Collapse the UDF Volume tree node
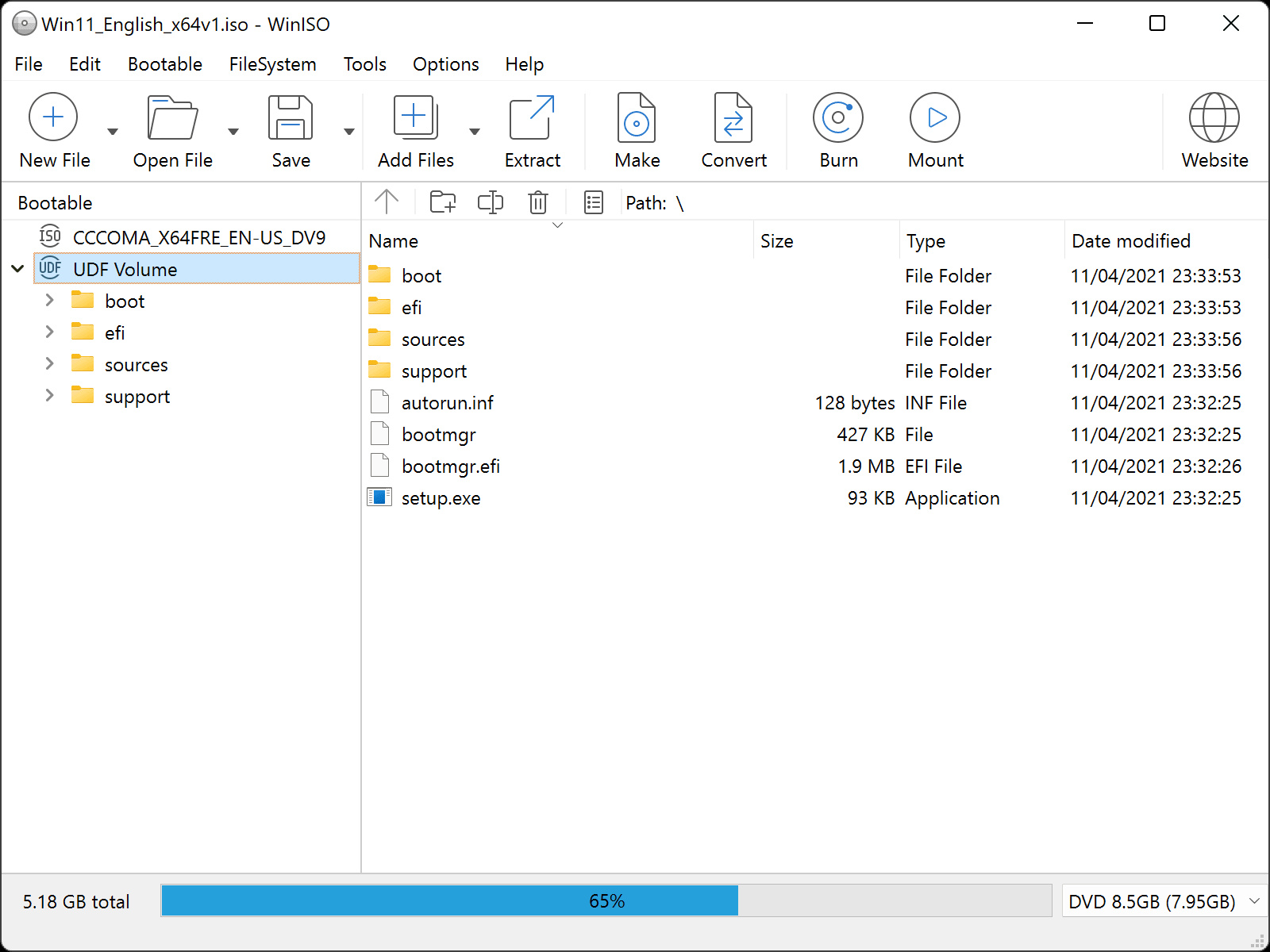The height and width of the screenshot is (952, 1270). pyautogui.click(x=17, y=269)
